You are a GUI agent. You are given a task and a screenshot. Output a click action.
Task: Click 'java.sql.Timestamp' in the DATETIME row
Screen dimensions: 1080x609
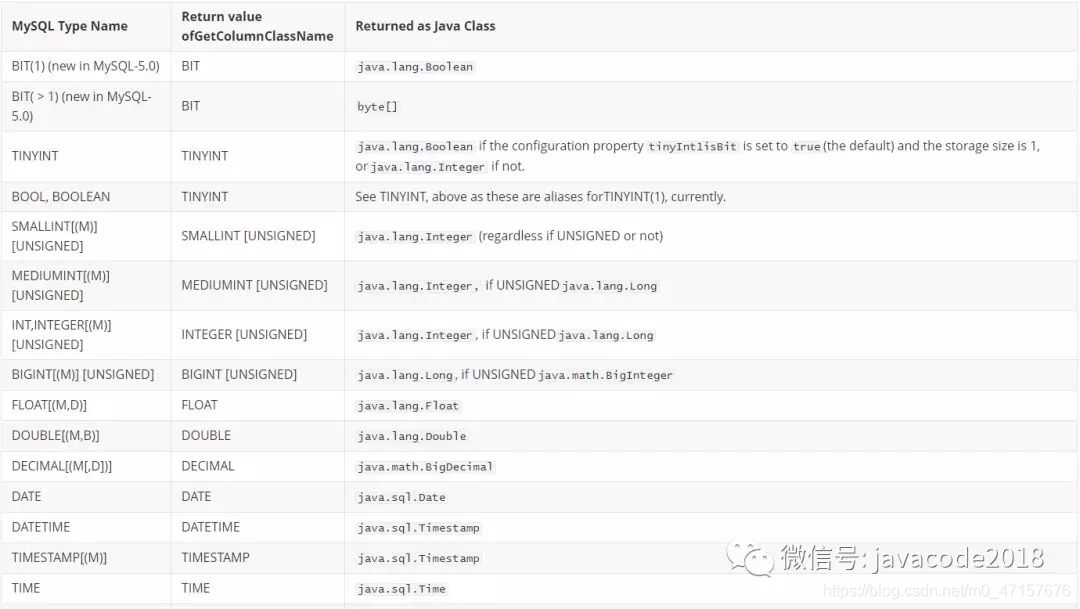click(418, 528)
